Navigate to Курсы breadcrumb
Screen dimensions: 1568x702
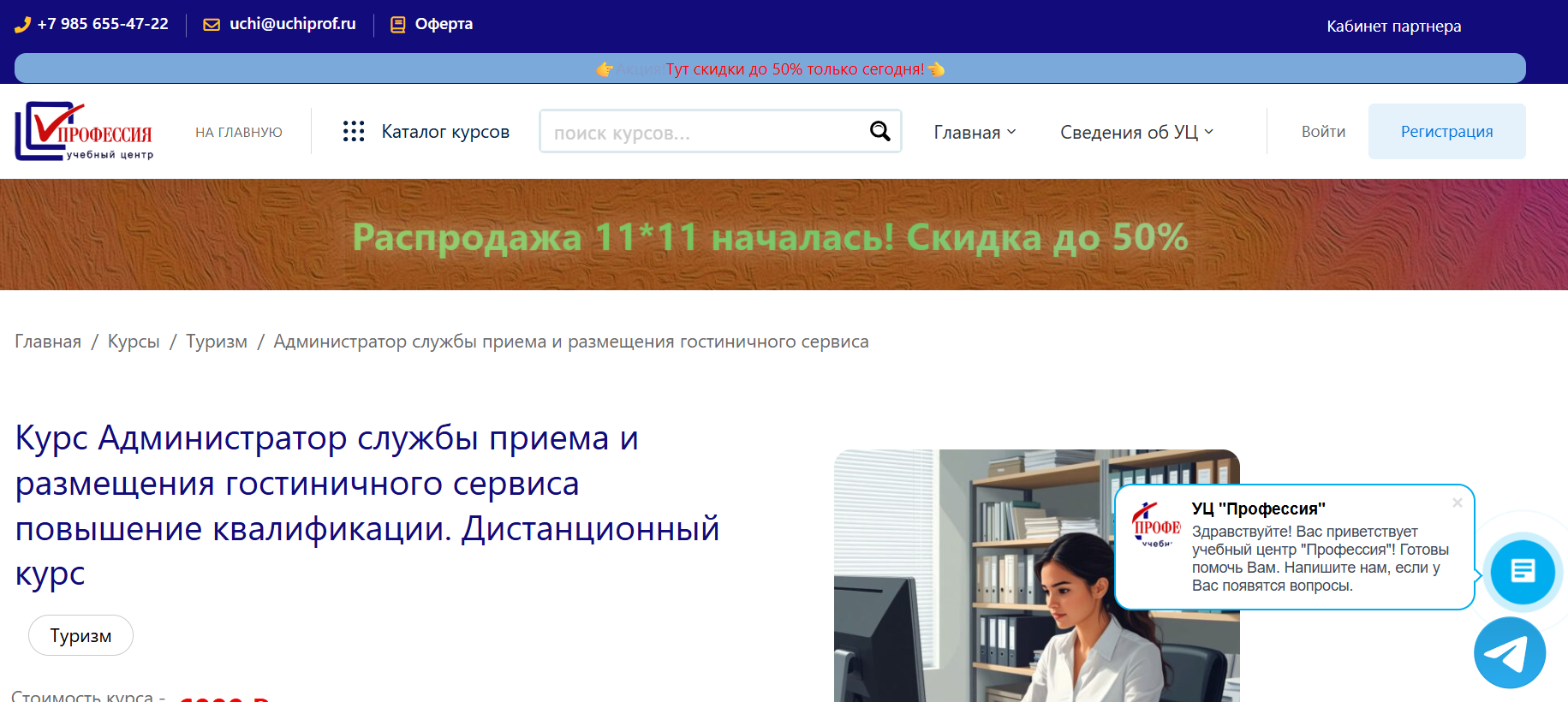tap(134, 342)
